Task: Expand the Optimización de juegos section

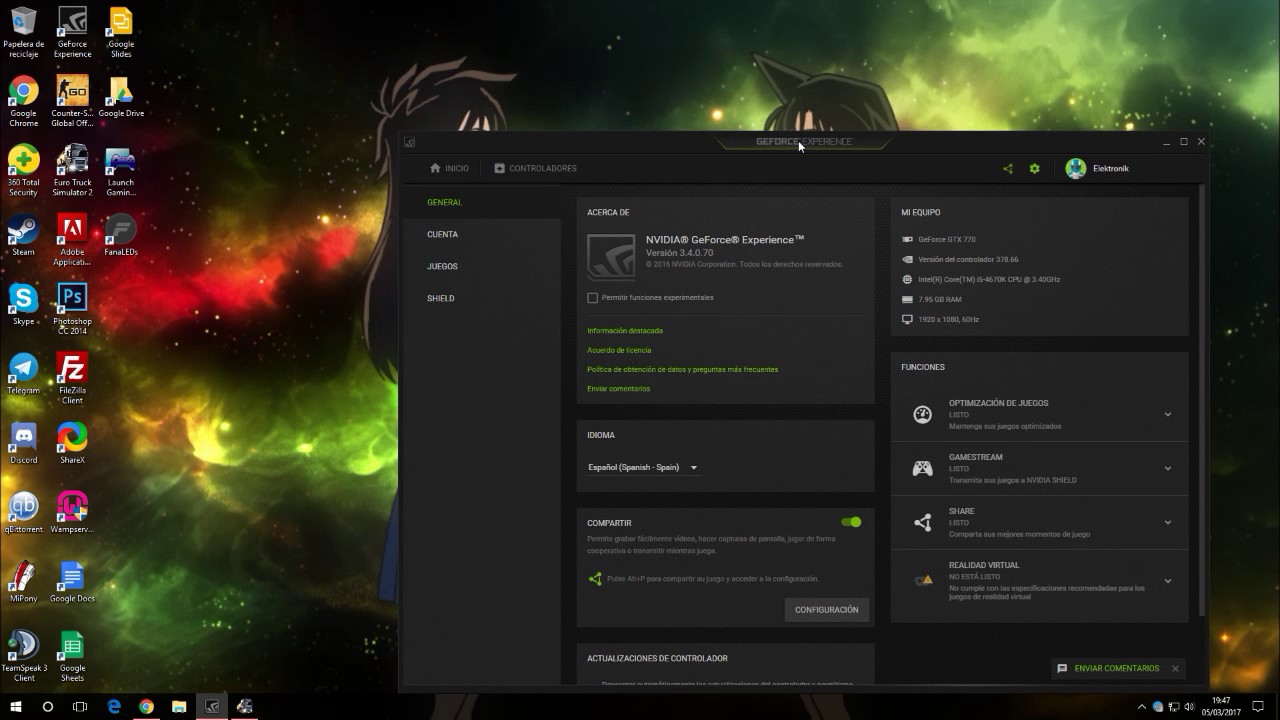Action: tap(1167, 414)
